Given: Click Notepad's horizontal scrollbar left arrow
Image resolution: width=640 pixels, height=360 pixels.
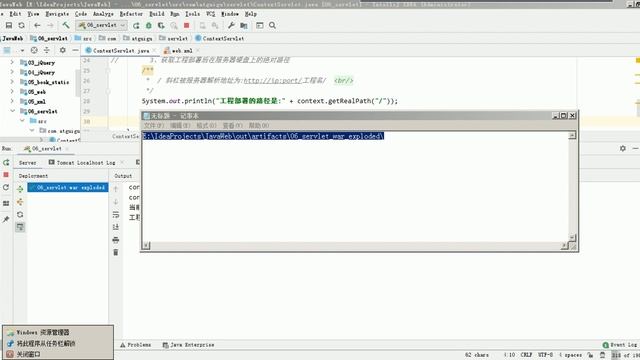Looking at the screenshot, I should click(x=146, y=245).
